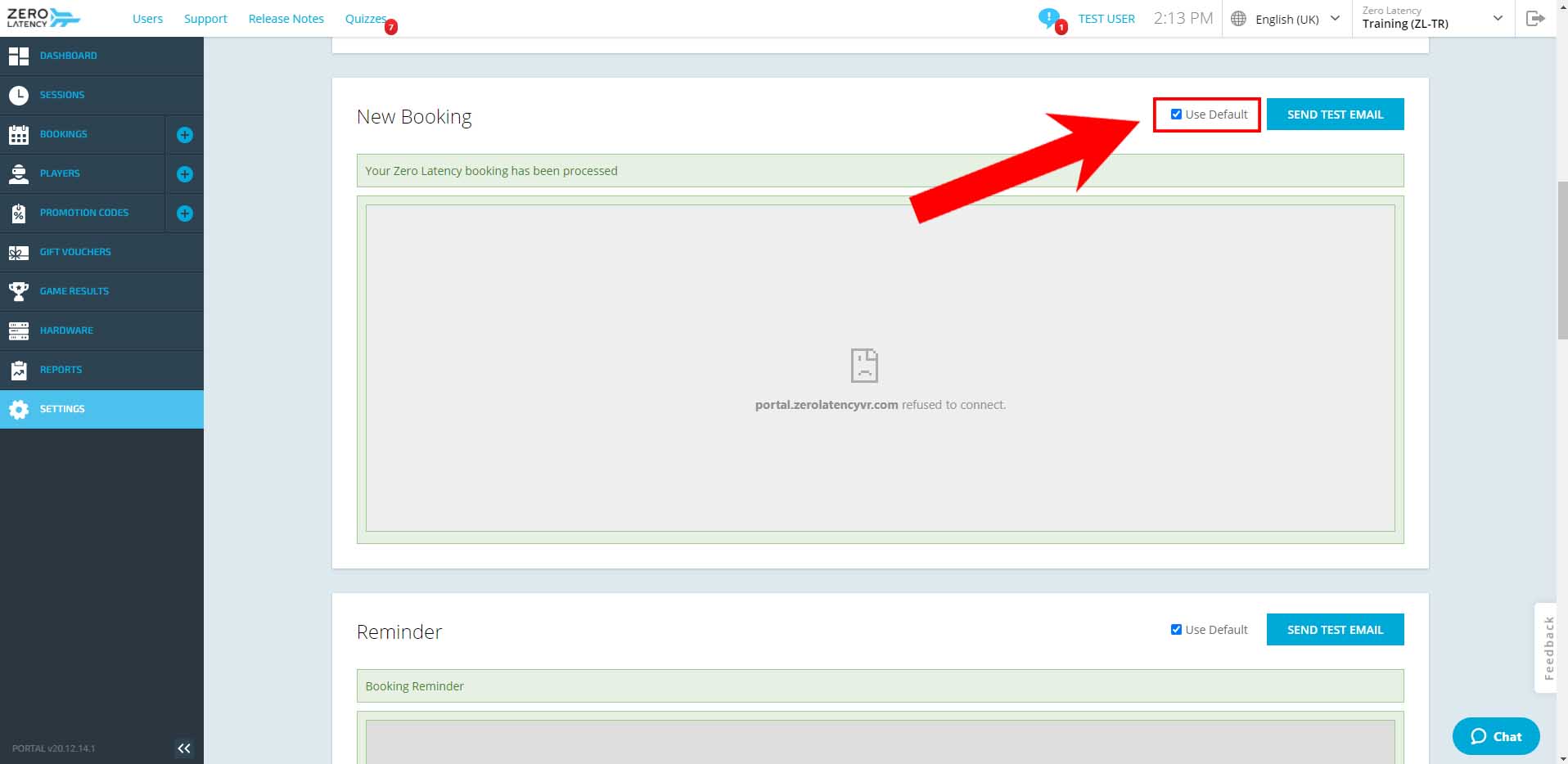This screenshot has width=1568, height=764.
Task: Click the Promotion Codes tag icon
Action: click(x=19, y=213)
